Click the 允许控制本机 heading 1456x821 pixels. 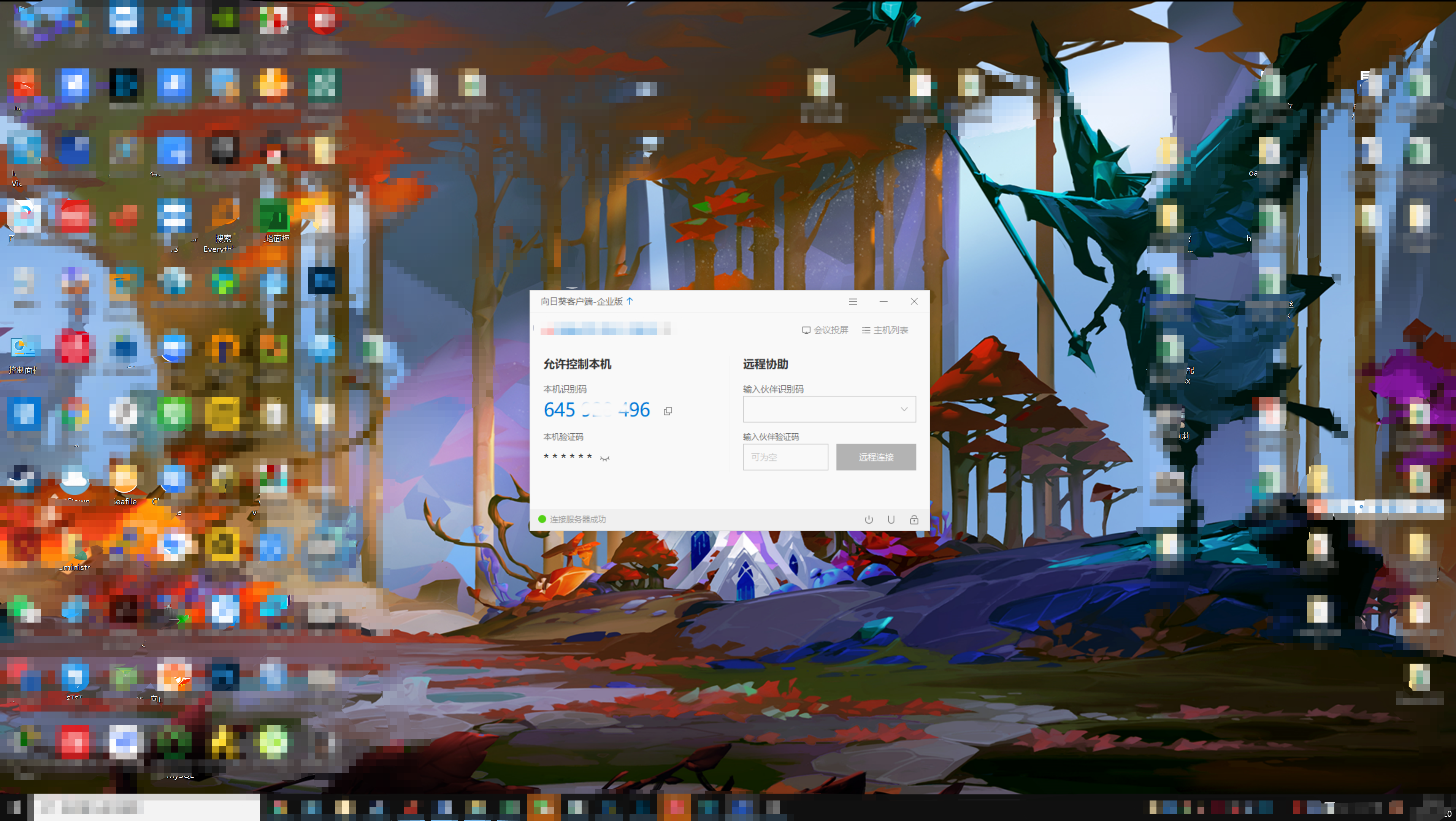pos(577,365)
